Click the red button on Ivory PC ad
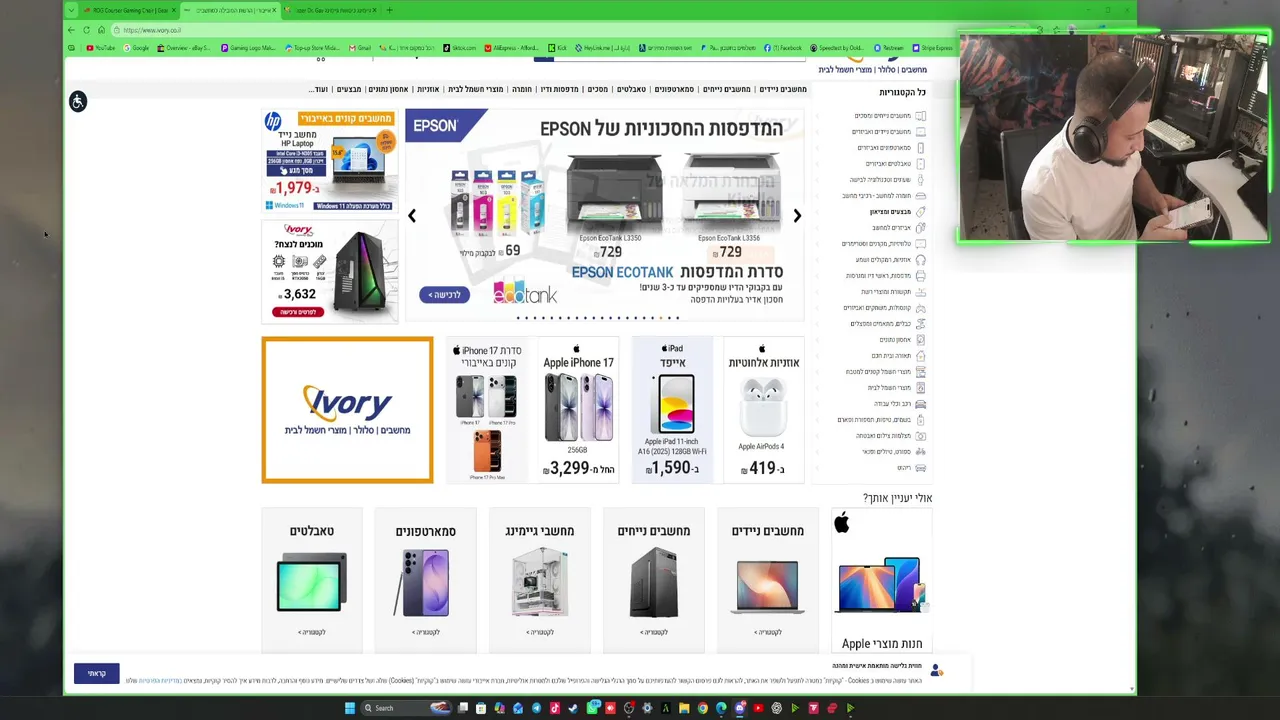The height and width of the screenshot is (720, 1280). tap(297, 312)
